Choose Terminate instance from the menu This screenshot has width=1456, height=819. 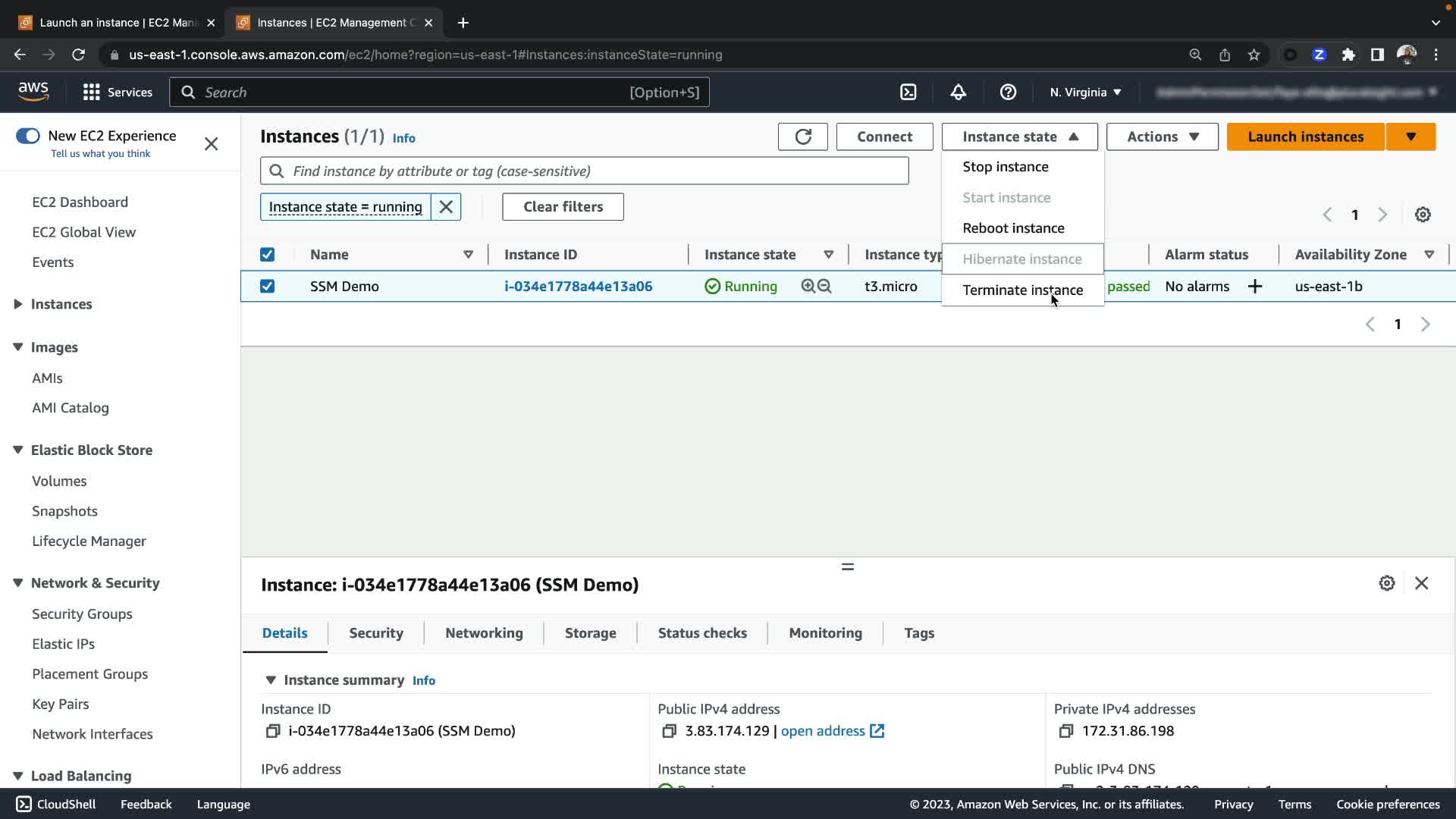(x=1022, y=290)
